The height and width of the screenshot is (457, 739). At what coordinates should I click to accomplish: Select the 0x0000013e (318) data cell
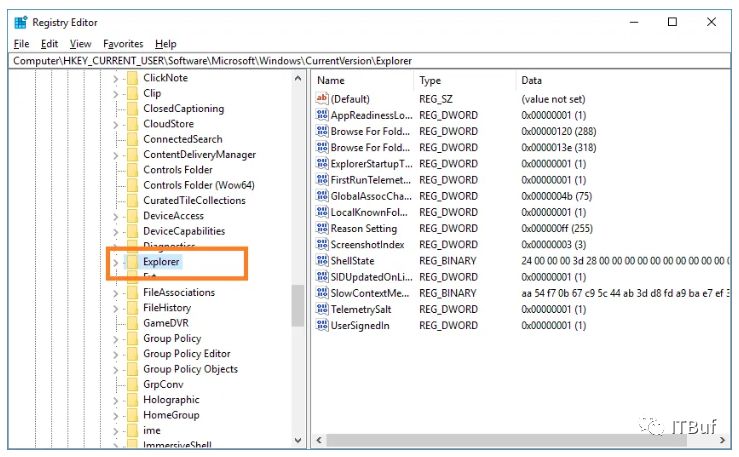pyautogui.click(x=558, y=147)
